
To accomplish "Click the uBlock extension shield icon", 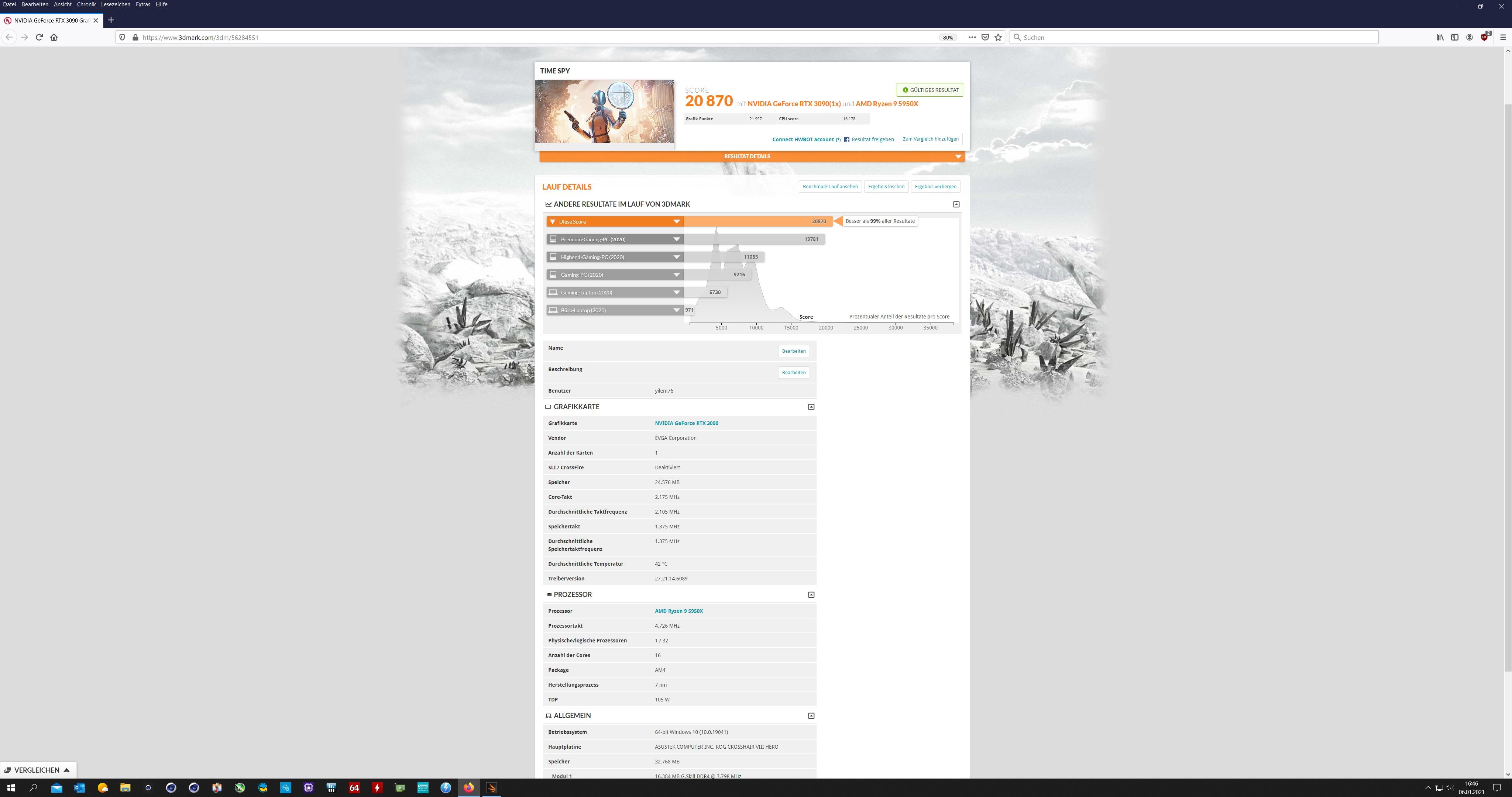I will click(x=1484, y=37).
